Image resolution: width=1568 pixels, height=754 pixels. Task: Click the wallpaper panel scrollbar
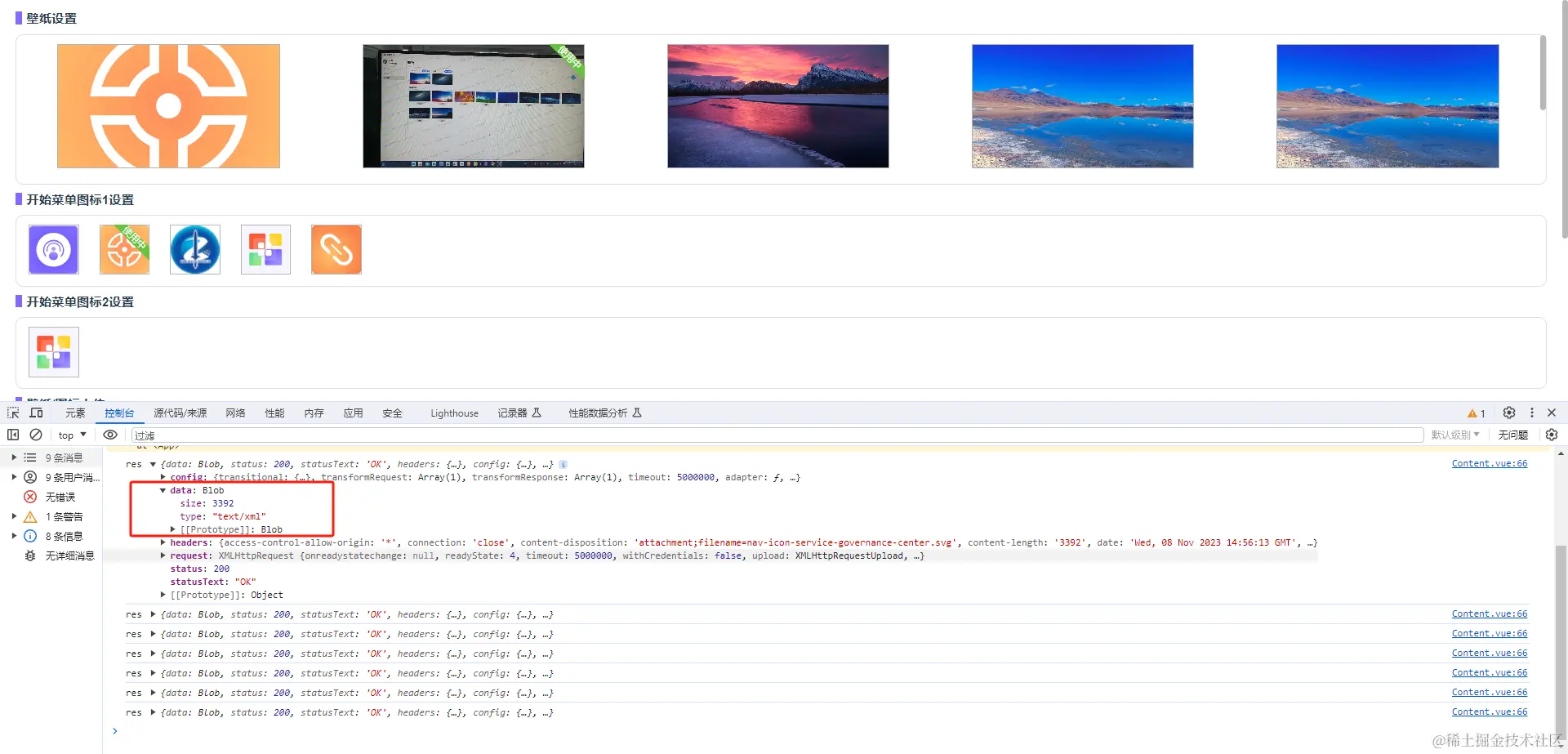click(x=1542, y=73)
